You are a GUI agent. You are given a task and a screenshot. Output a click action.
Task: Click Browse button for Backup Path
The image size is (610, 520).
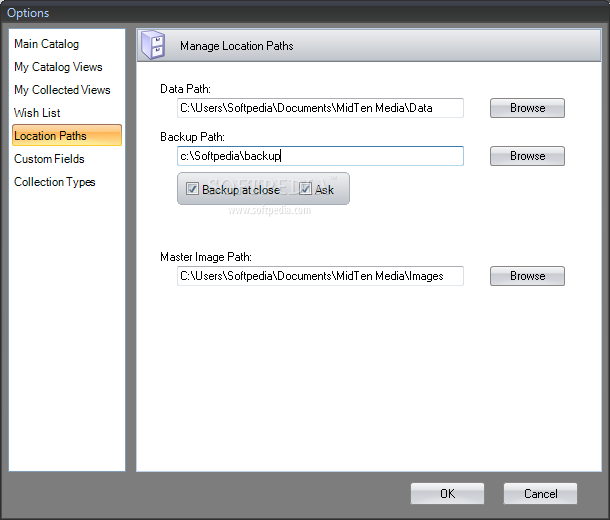527,156
